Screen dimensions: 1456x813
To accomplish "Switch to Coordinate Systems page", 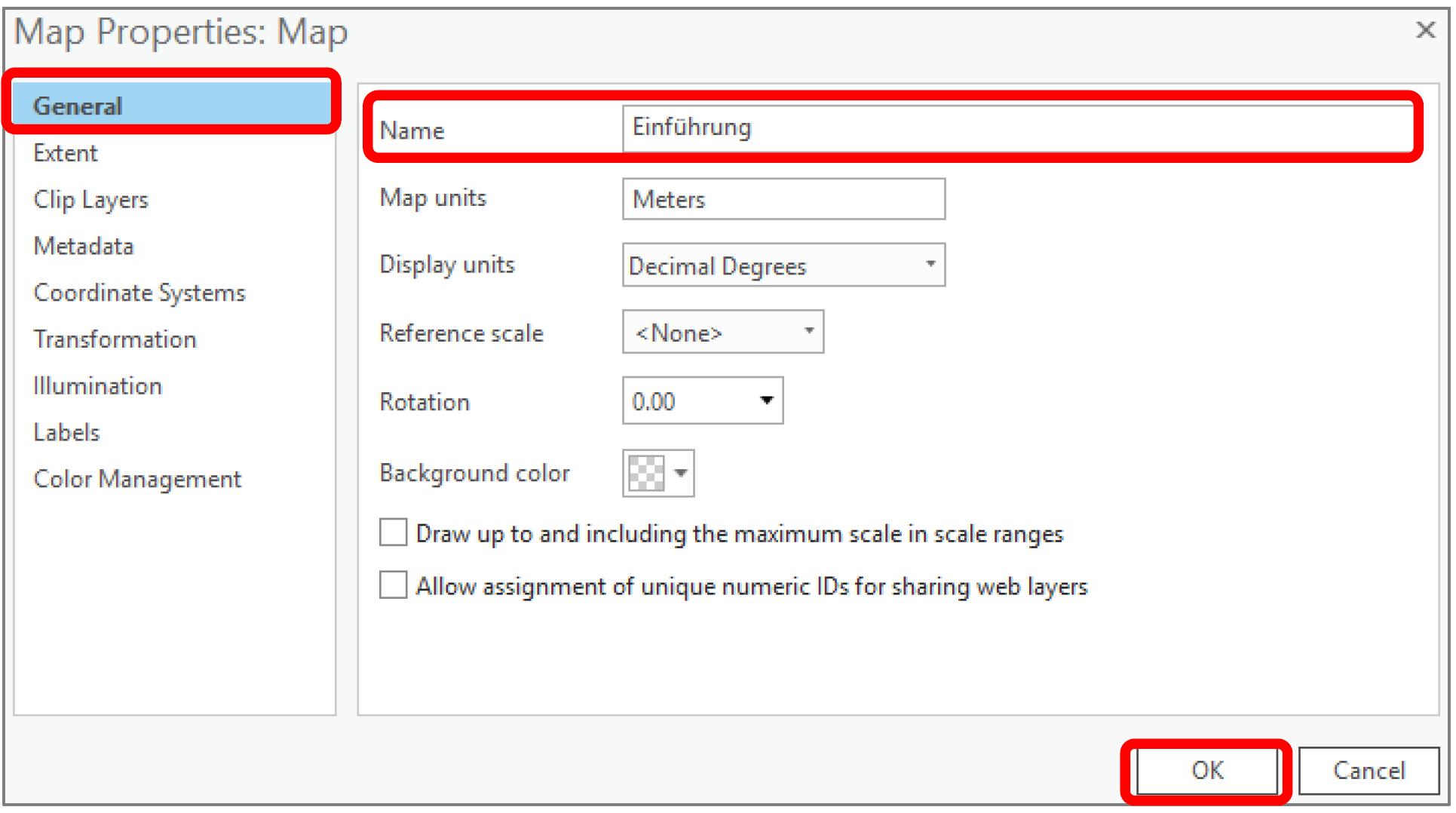I will click(139, 293).
